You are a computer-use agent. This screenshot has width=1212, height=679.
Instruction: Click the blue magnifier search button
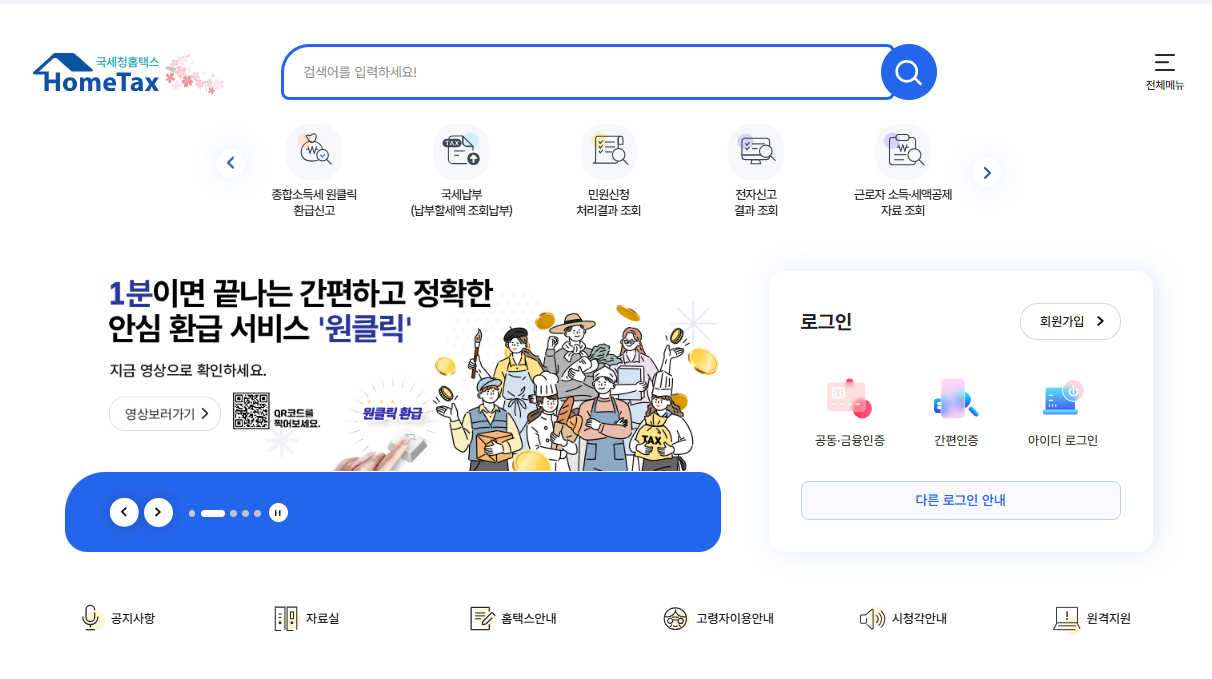(x=908, y=72)
